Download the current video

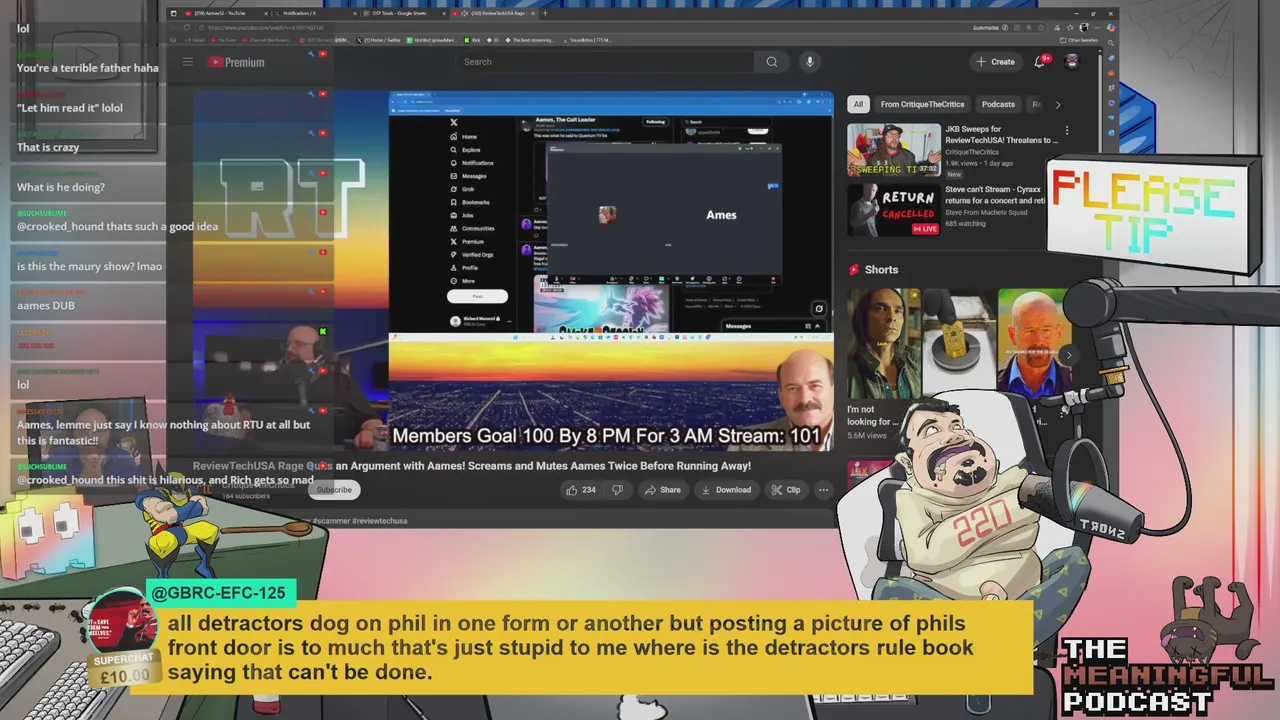tap(726, 490)
